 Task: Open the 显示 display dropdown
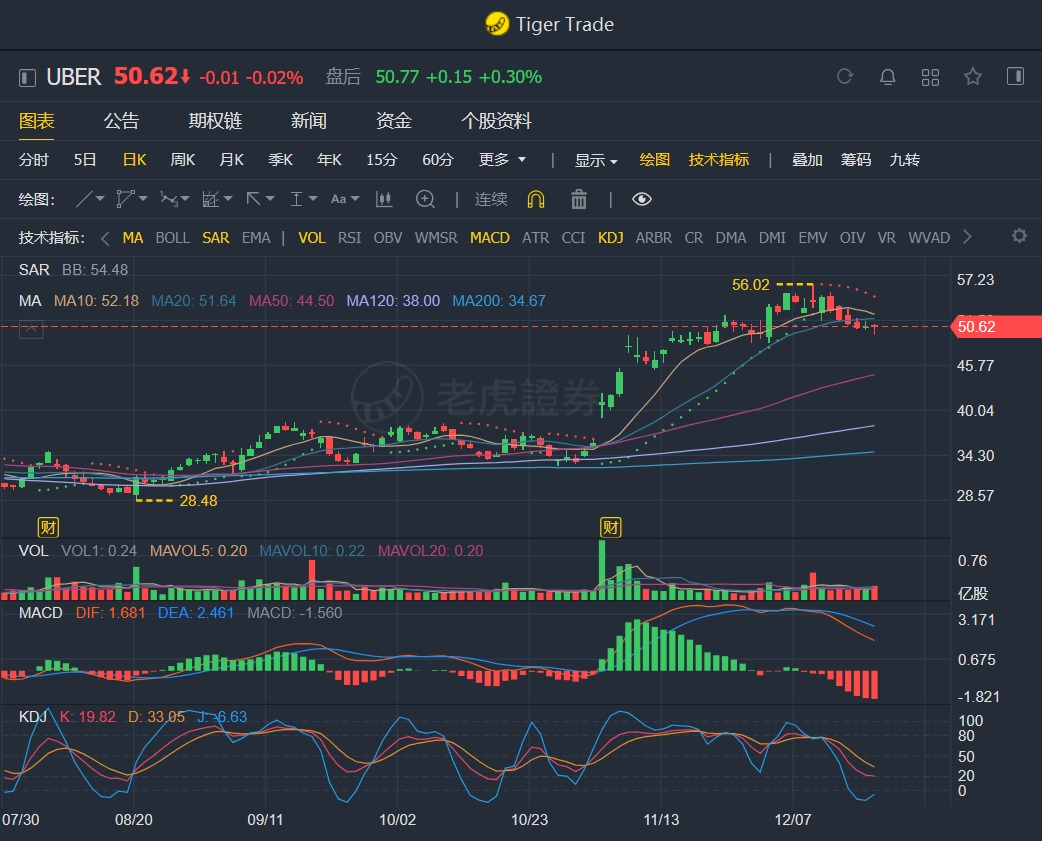(x=596, y=160)
